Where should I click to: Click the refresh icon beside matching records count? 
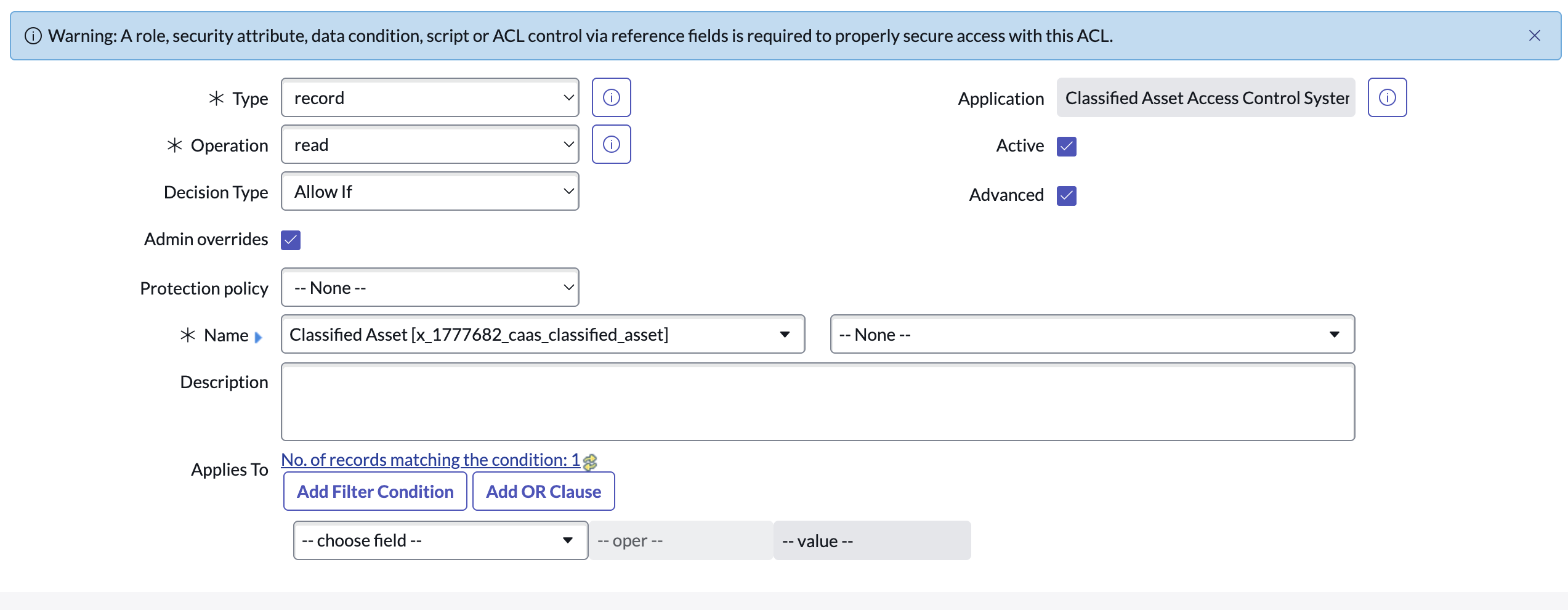click(590, 462)
